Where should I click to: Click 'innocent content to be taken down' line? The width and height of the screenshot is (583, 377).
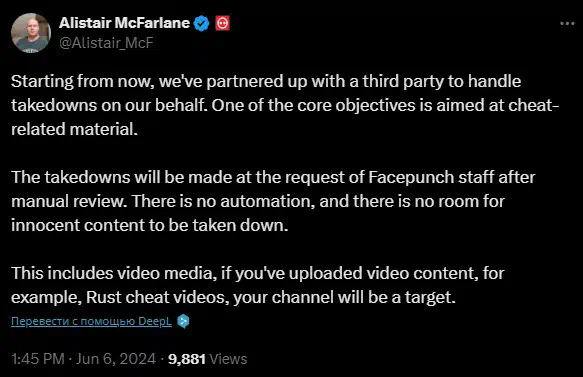click(x=149, y=225)
